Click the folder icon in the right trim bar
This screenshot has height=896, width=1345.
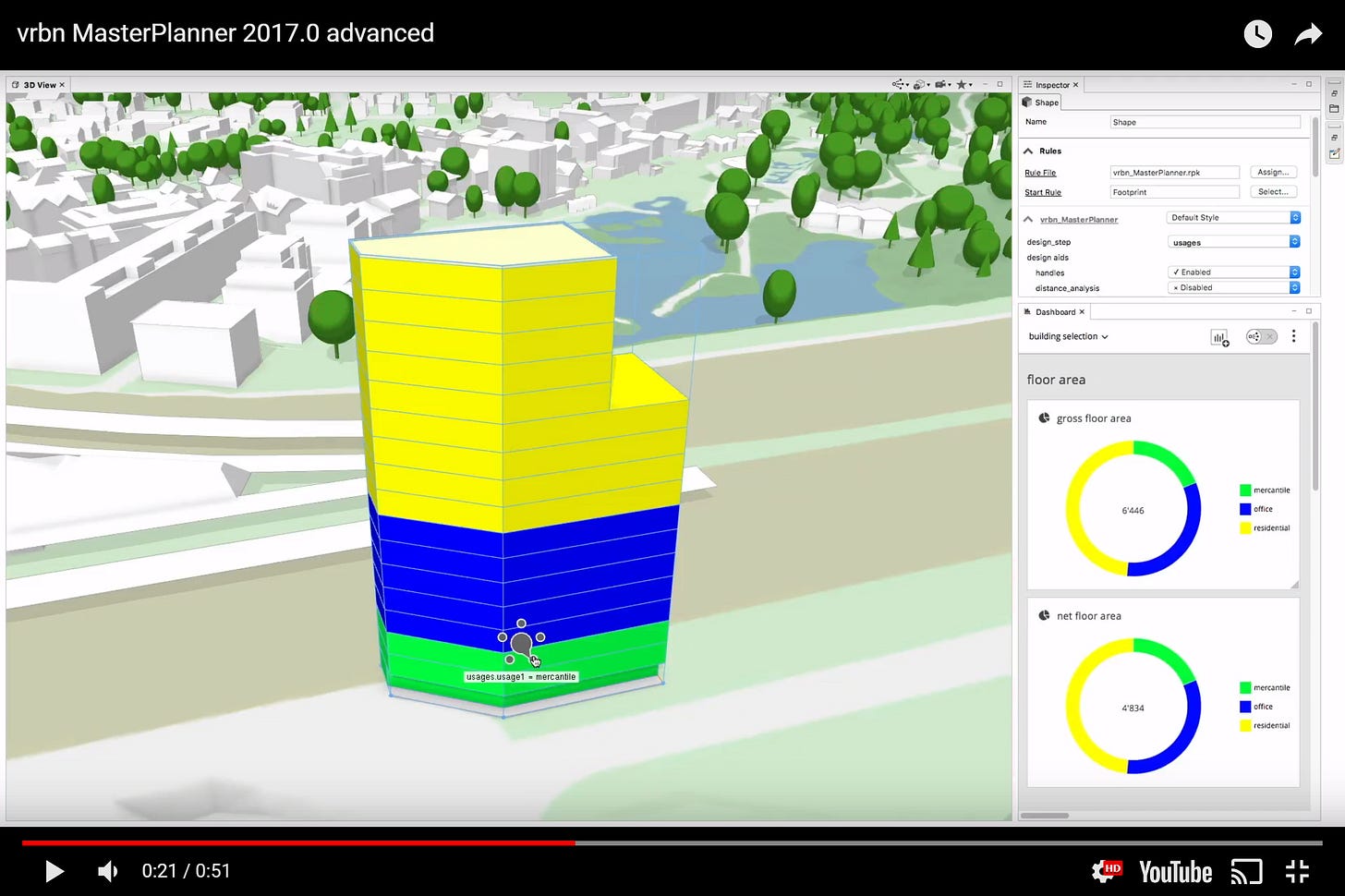pyautogui.click(x=1334, y=109)
